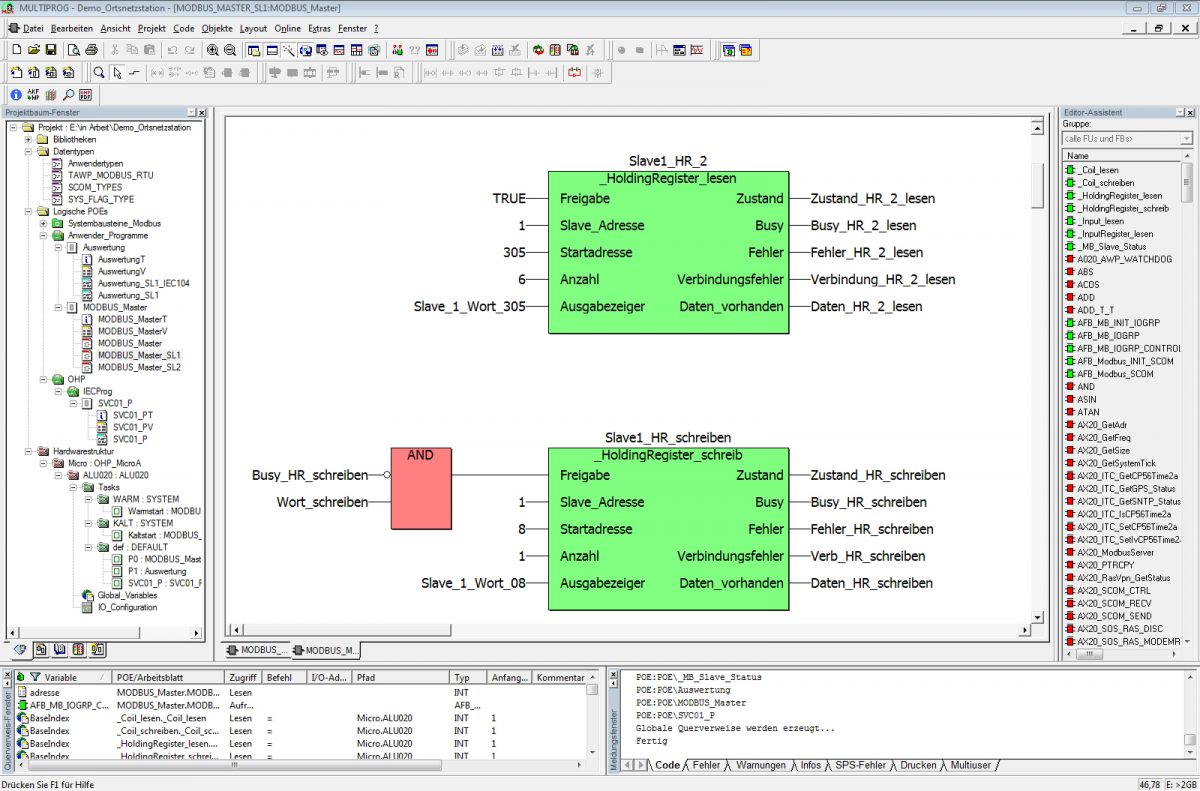Expand the Bibliotheken tree node

tap(29, 139)
